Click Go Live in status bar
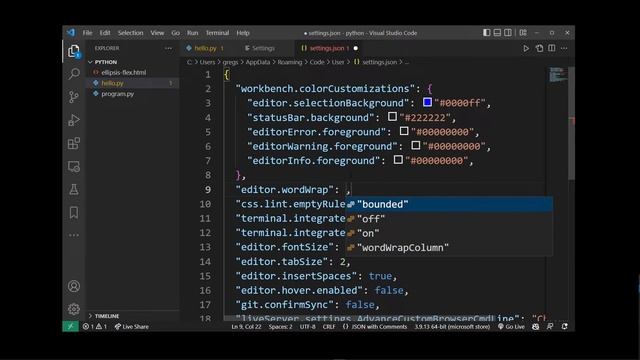Viewport: 640px width, 360px height. pyautogui.click(x=511, y=327)
